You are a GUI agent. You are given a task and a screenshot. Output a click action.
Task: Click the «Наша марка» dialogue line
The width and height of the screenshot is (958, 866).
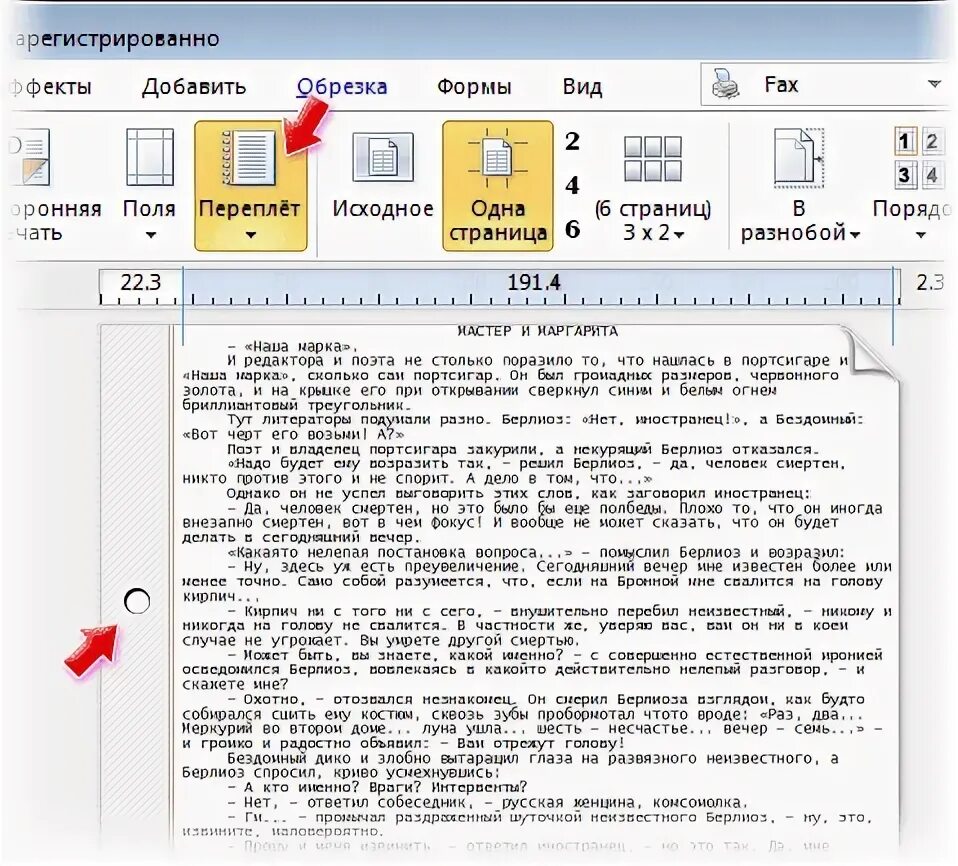(x=292, y=347)
